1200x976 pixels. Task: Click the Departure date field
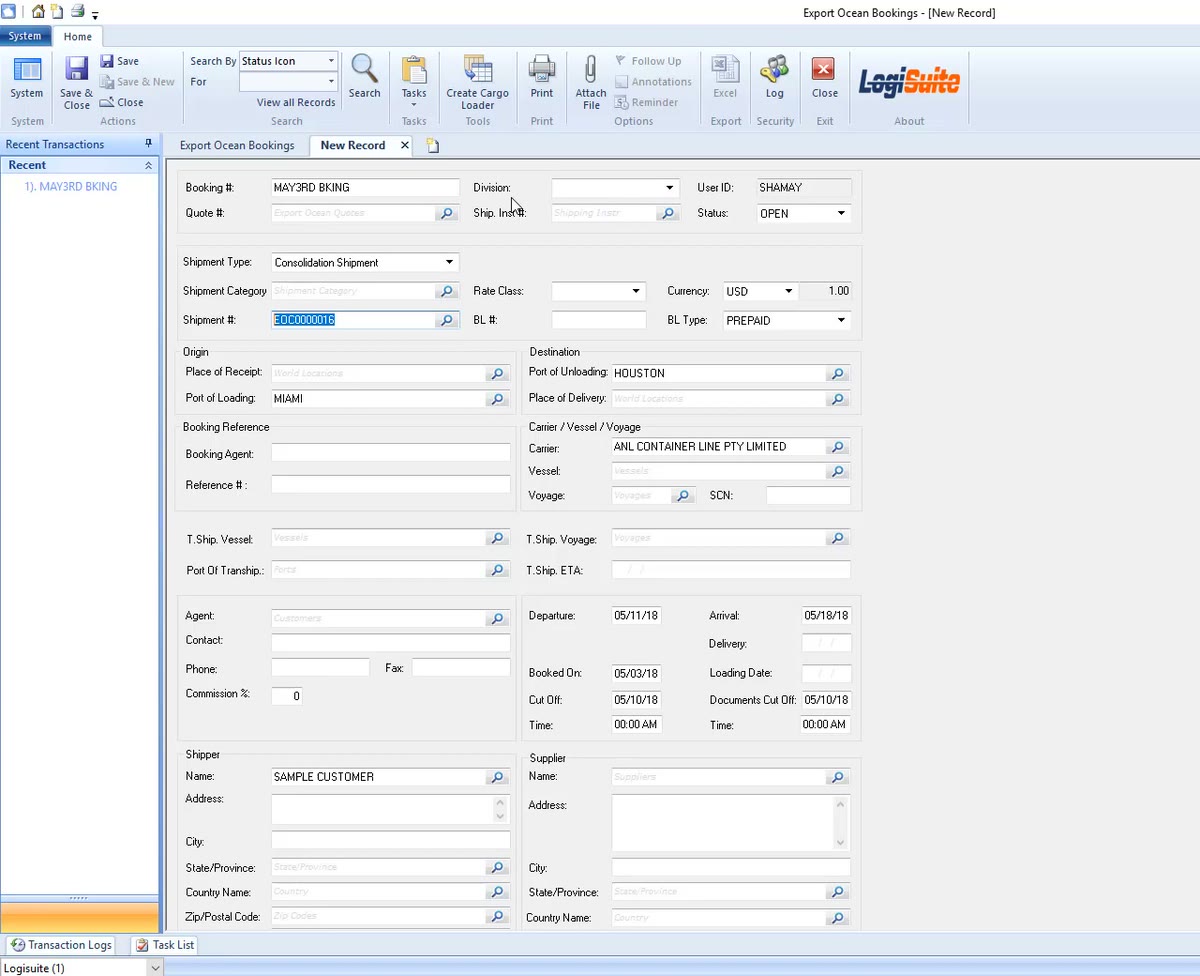(x=636, y=616)
